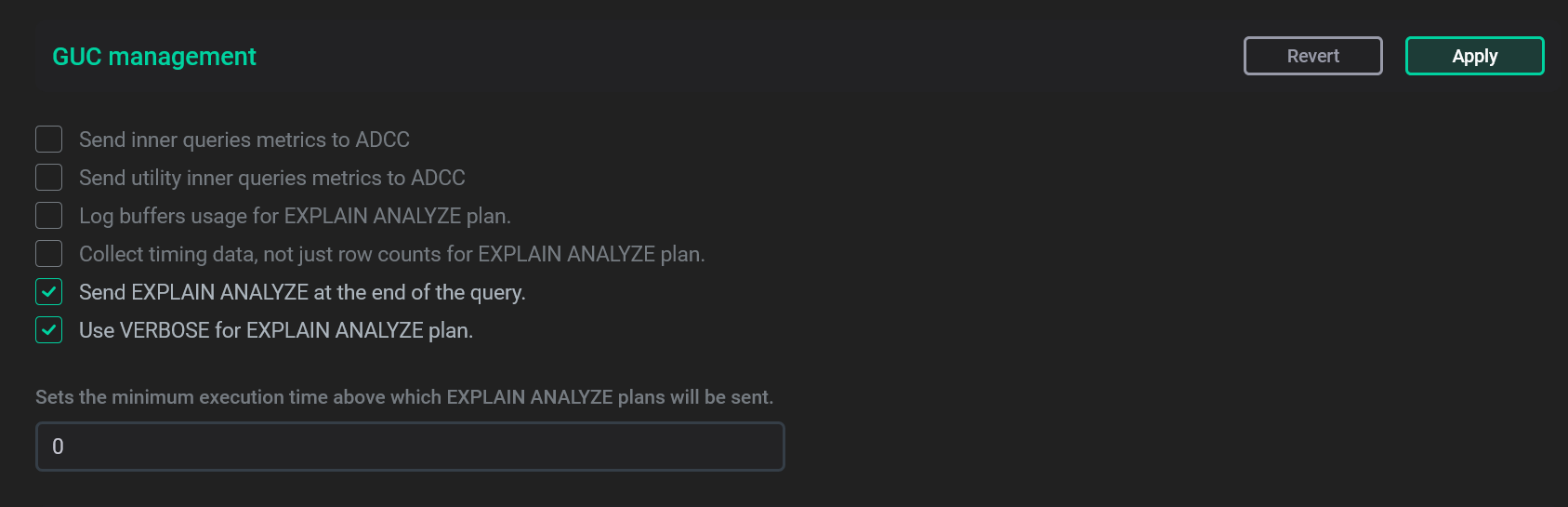Image resolution: width=1568 pixels, height=507 pixels.
Task: Click the 'Send inner queries metrics to ADCC' label
Action: 244,140
